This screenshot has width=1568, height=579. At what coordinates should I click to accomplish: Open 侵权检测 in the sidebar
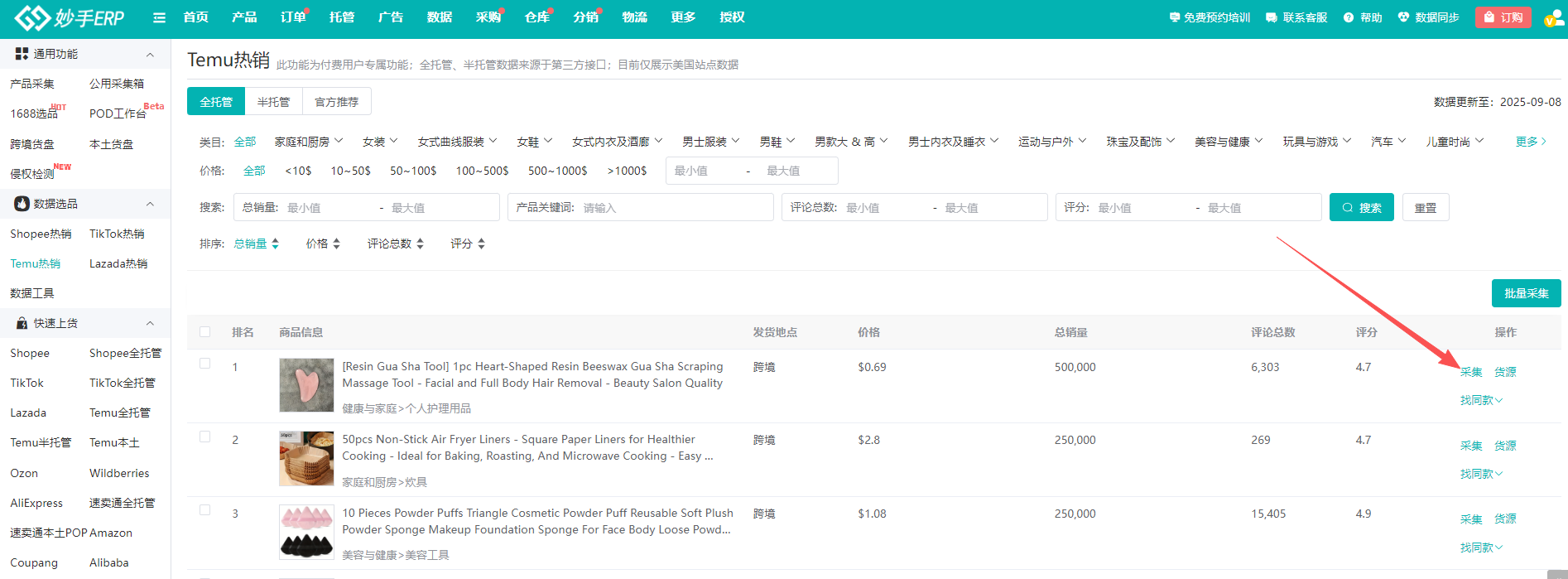(32, 174)
